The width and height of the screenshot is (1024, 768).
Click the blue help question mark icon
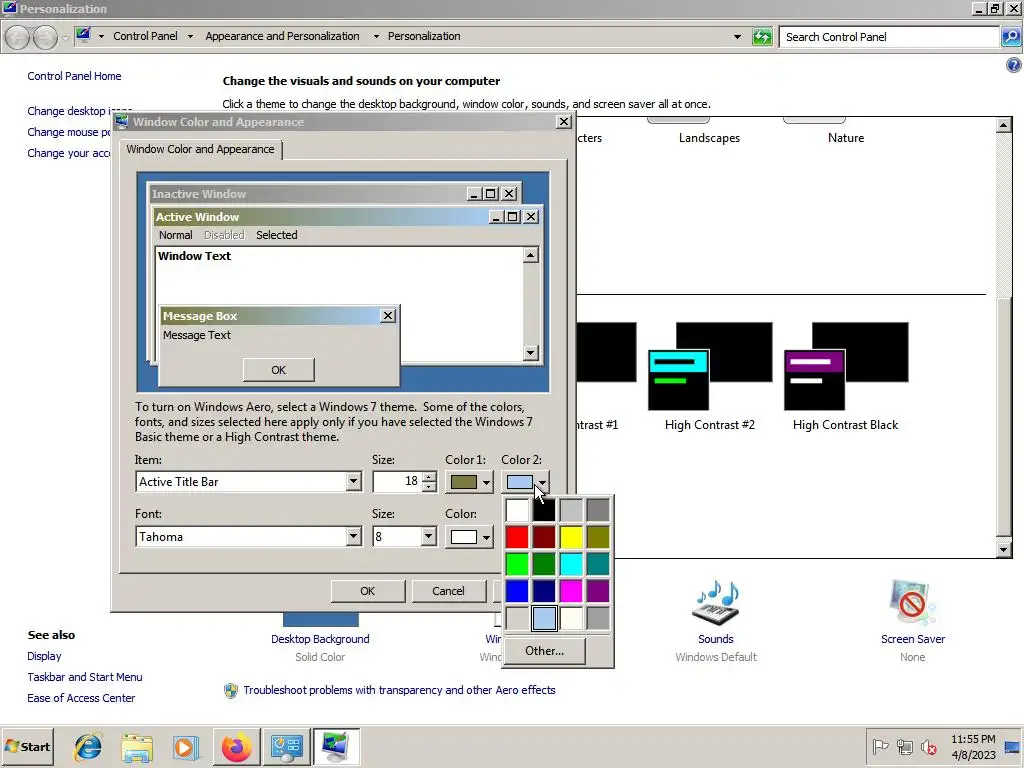[x=1014, y=65]
